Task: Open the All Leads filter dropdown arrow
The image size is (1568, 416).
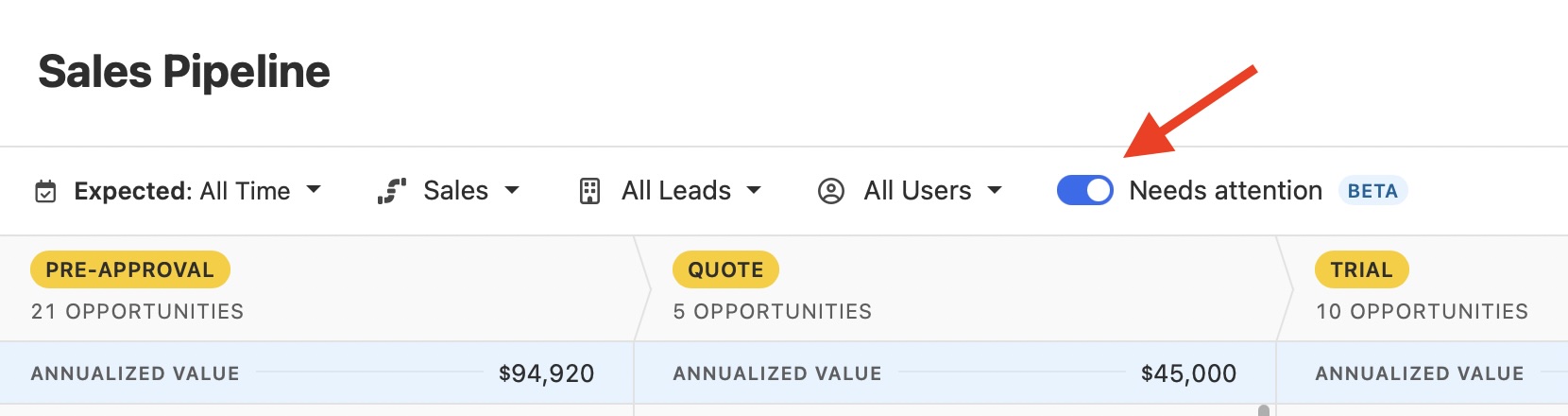Action: [754, 190]
